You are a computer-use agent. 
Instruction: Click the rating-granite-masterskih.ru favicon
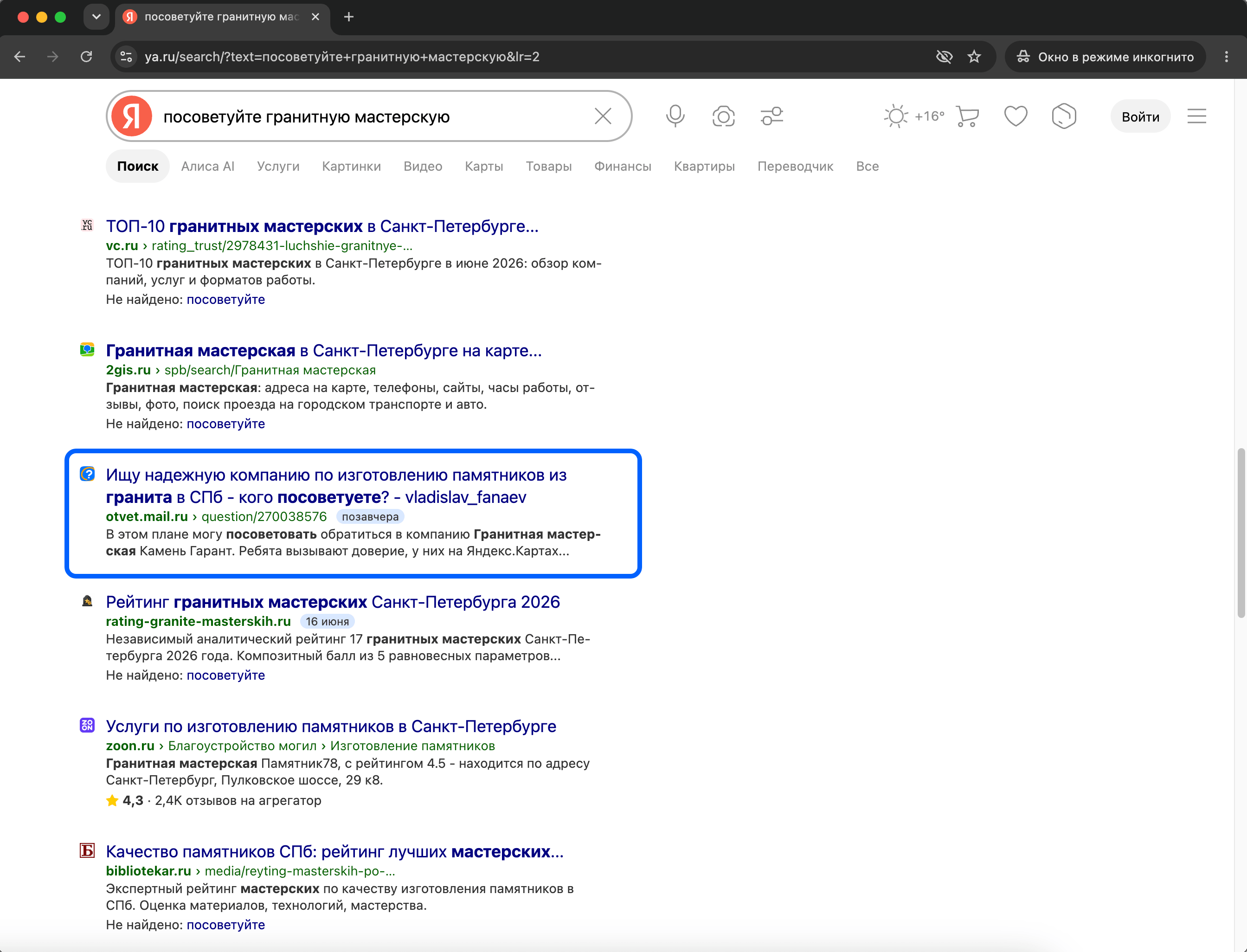87,601
